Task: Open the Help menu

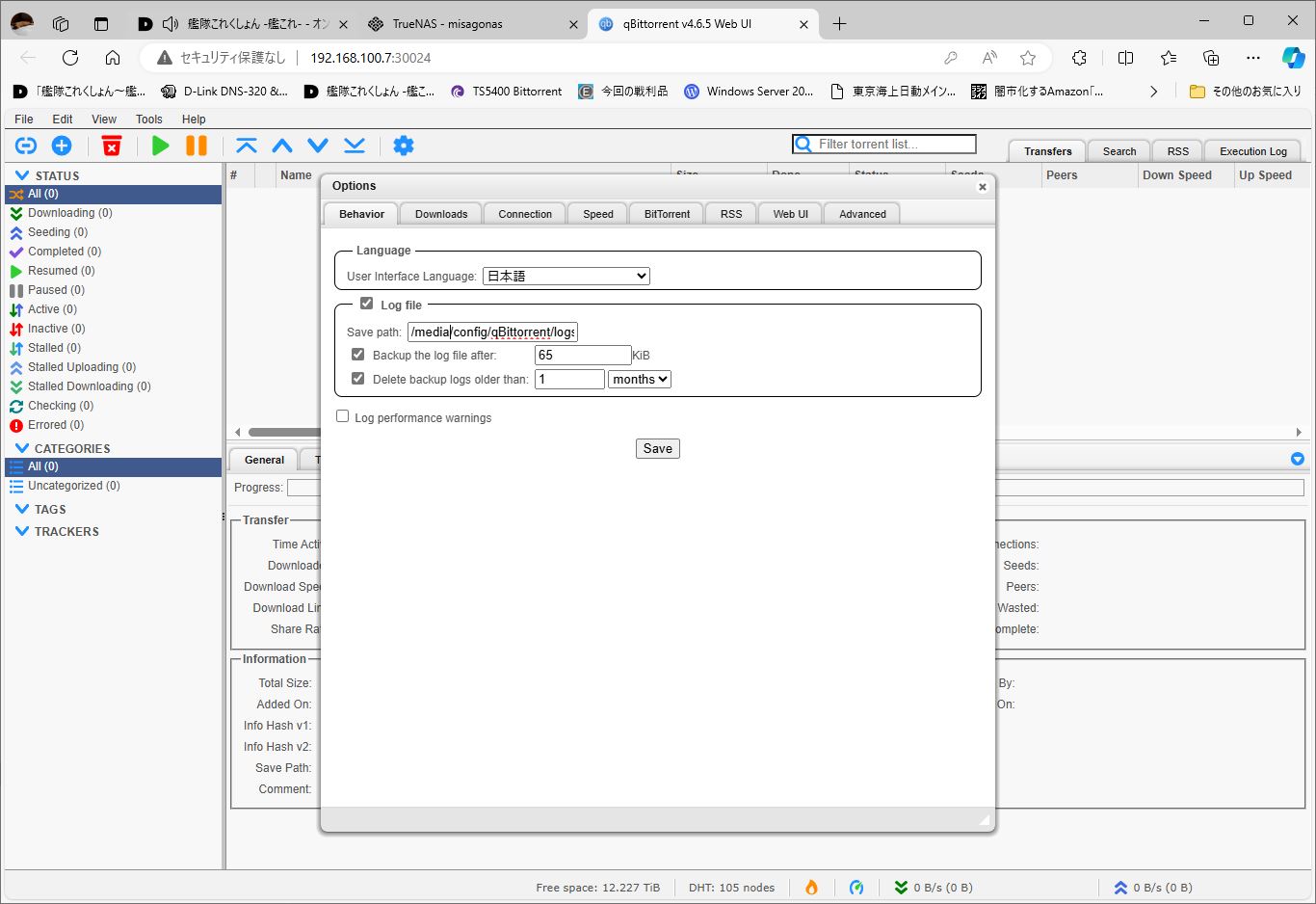Action: coord(194,120)
